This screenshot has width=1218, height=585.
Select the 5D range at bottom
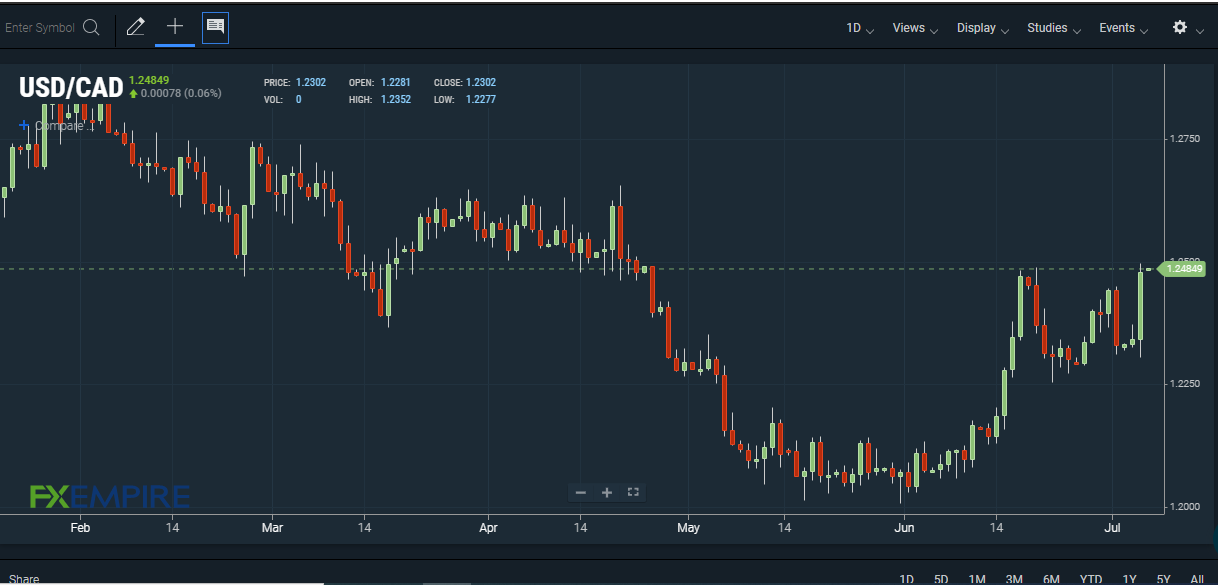pos(941,579)
